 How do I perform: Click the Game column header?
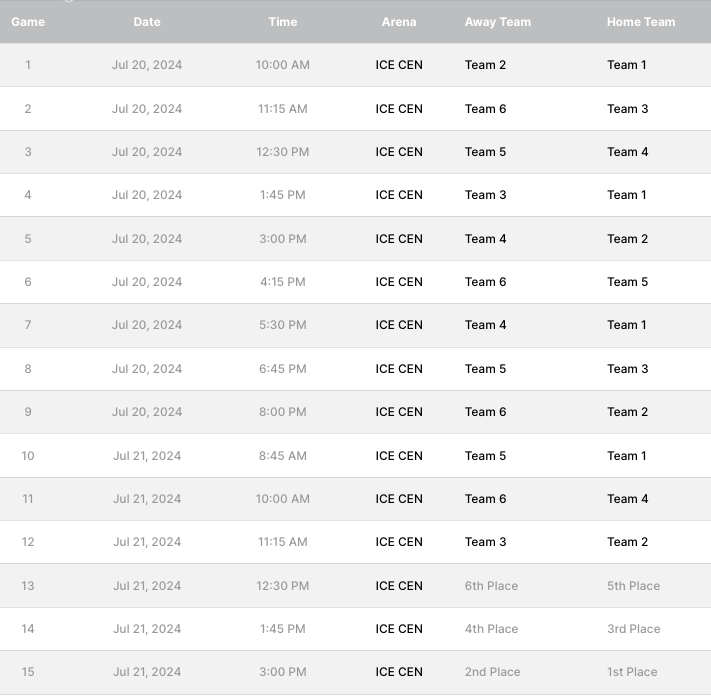(28, 22)
